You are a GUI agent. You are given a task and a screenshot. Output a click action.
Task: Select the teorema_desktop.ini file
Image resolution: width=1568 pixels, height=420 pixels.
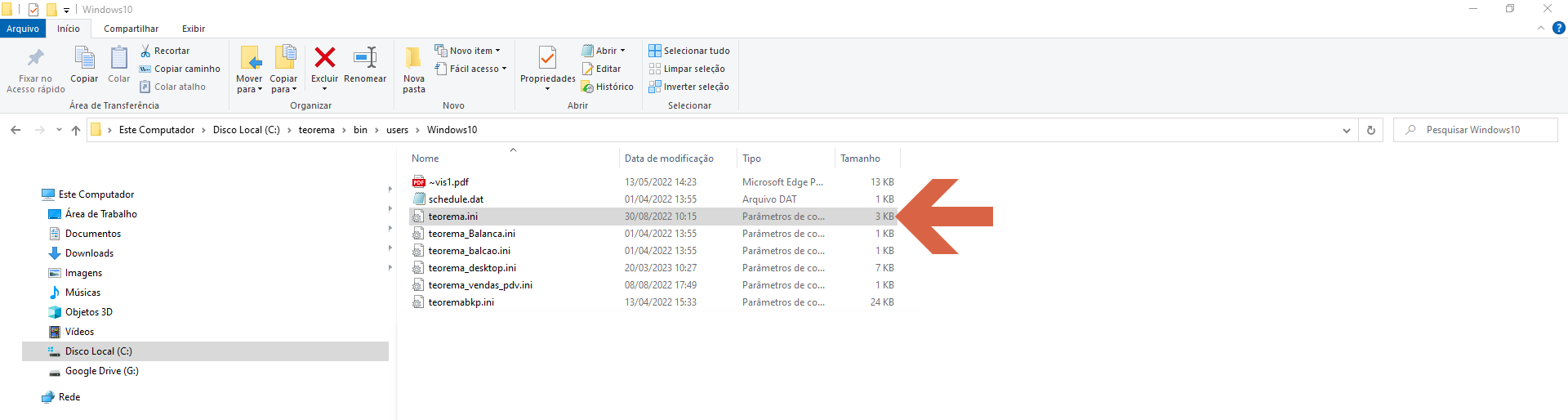coord(653,268)
